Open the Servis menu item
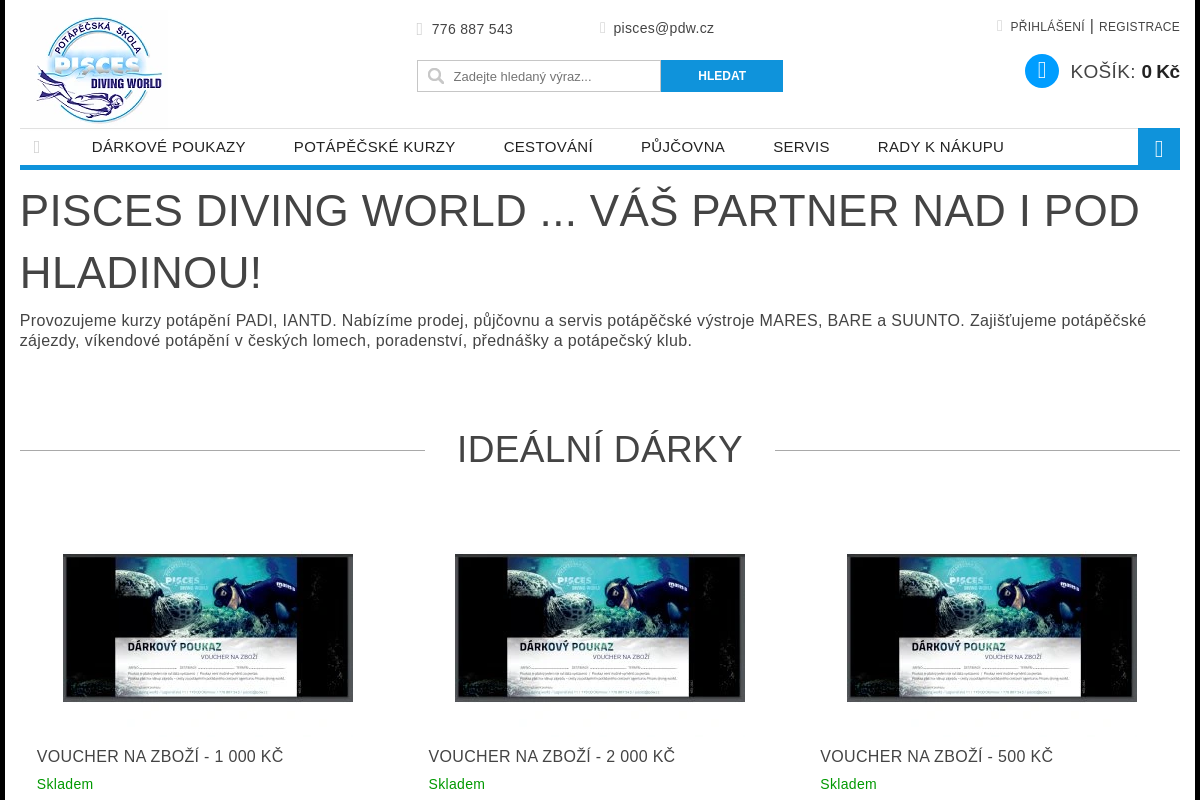The image size is (1200, 800). point(801,147)
